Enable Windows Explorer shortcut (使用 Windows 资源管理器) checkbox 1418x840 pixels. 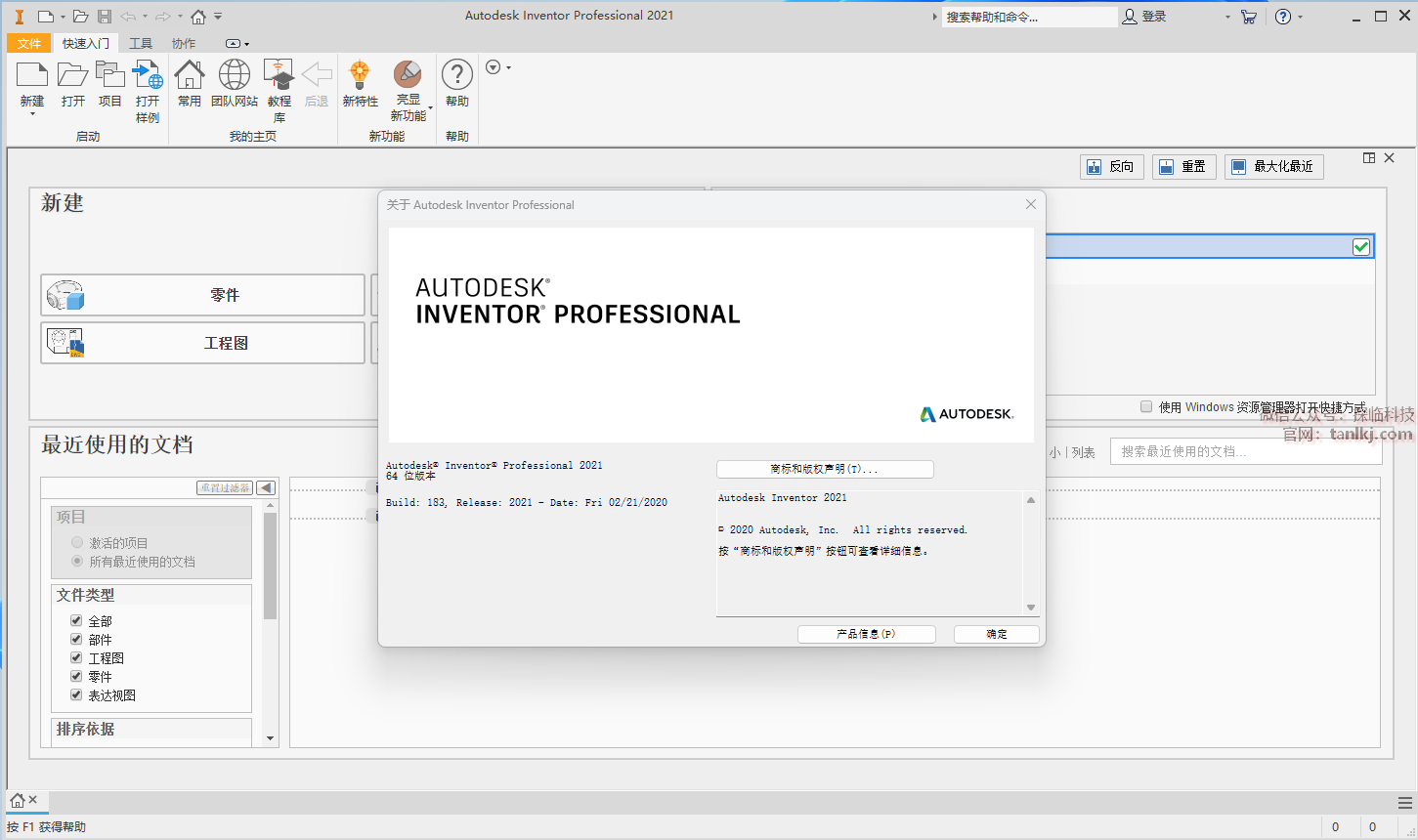[1146, 406]
